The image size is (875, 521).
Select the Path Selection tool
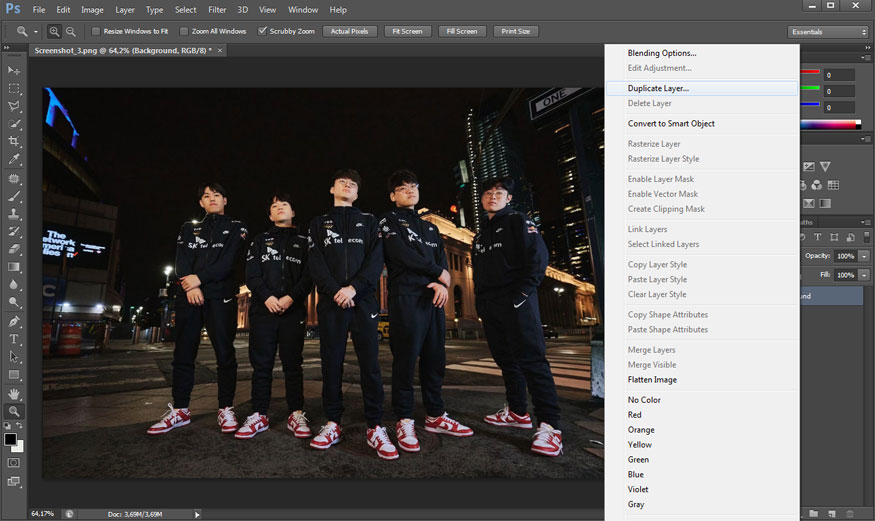[x=13, y=356]
